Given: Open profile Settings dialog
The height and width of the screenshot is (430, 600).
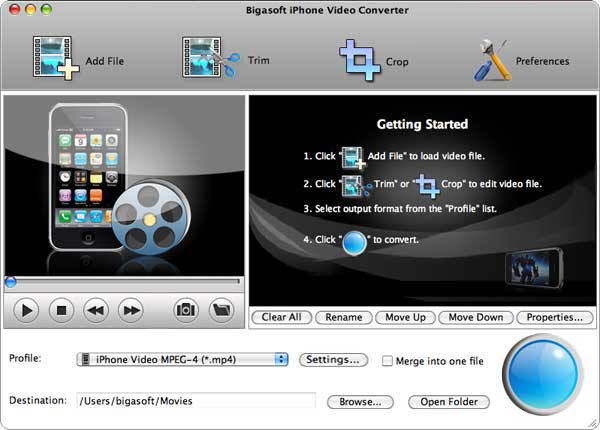Looking at the screenshot, I should pos(333,360).
